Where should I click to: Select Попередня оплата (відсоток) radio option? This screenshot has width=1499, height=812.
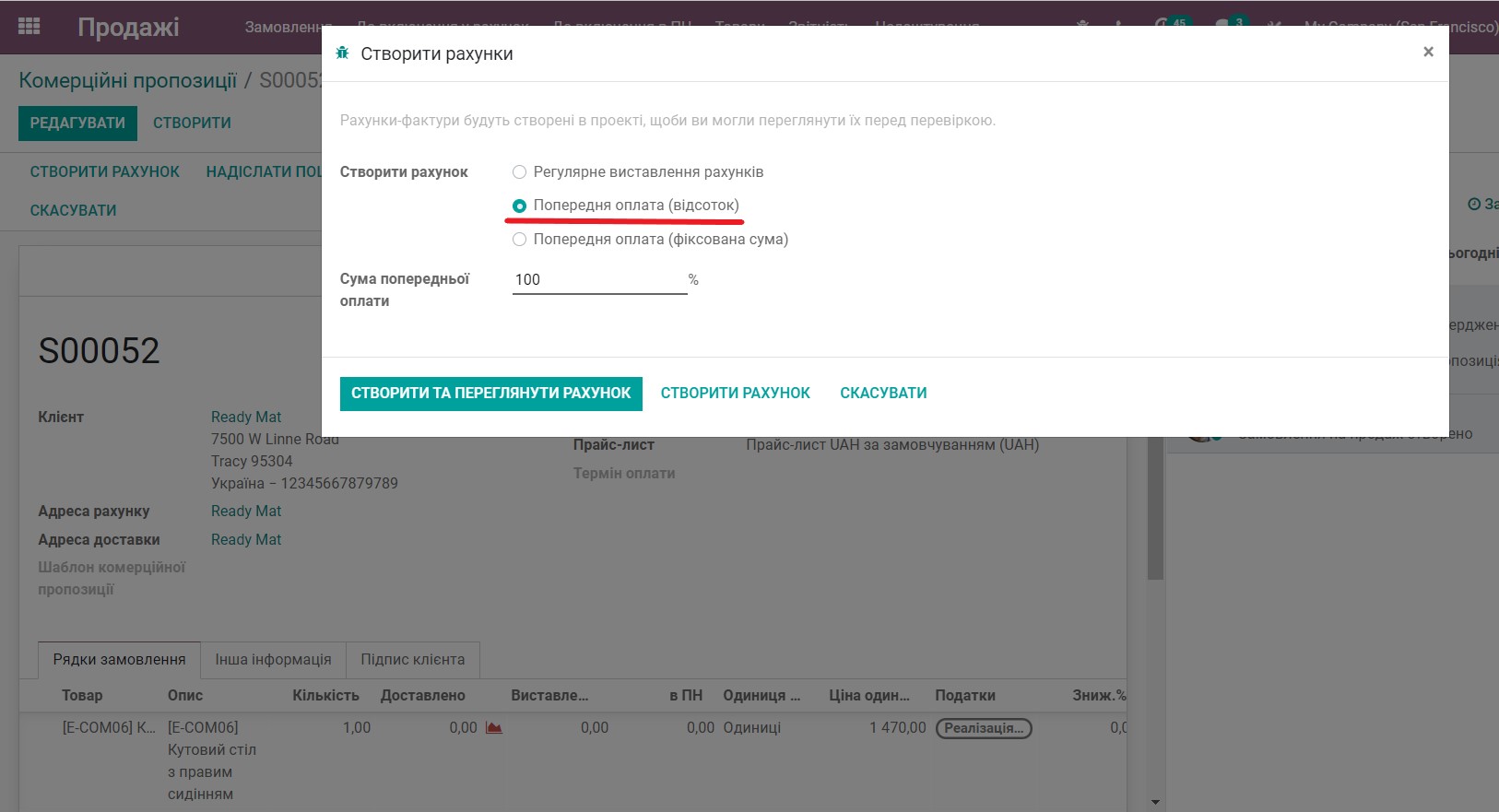pyautogui.click(x=520, y=206)
